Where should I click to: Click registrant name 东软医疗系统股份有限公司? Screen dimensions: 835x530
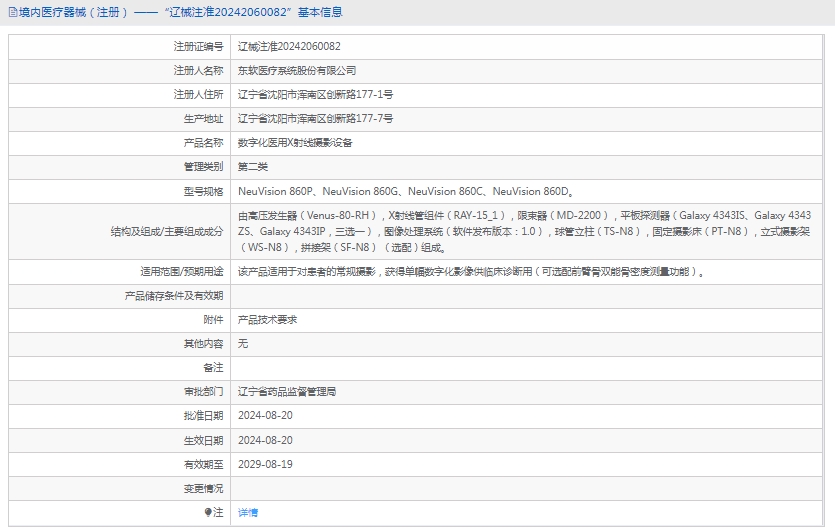coord(296,70)
